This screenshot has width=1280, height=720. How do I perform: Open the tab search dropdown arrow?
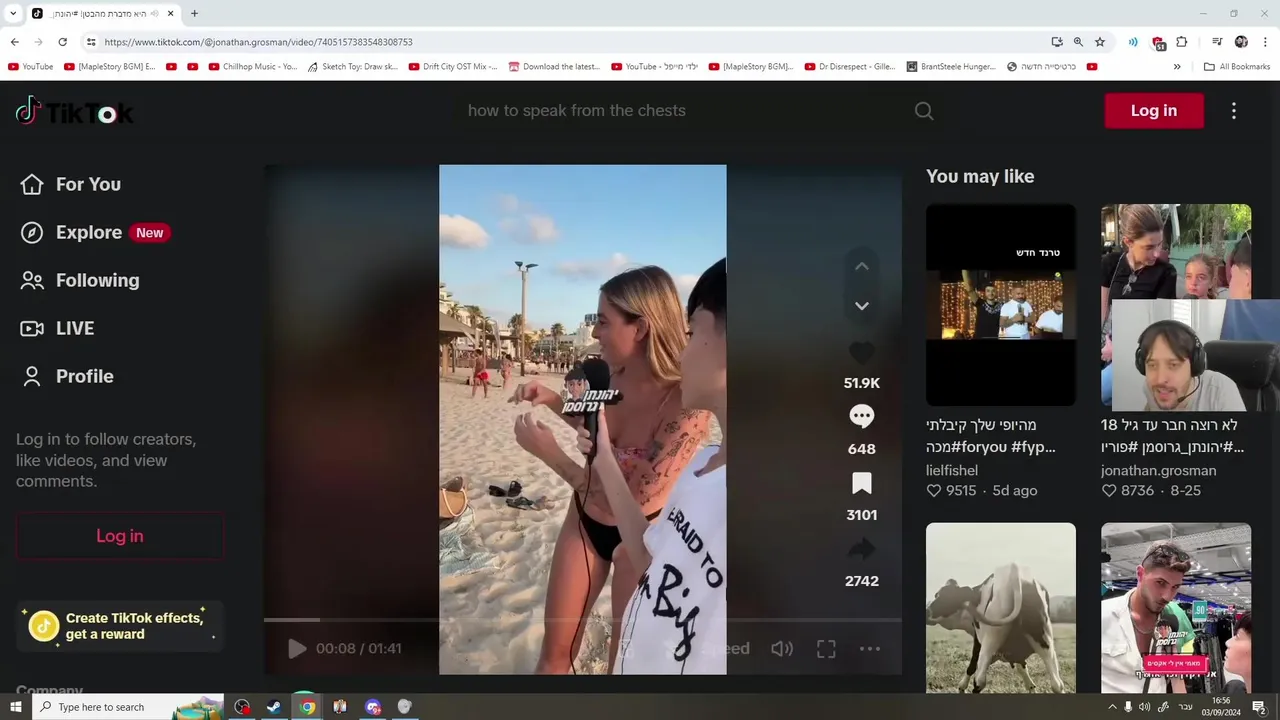pyautogui.click(x=13, y=14)
